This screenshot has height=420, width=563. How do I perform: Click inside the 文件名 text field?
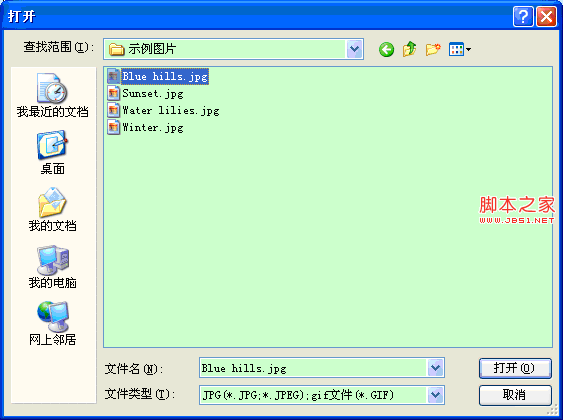313,368
